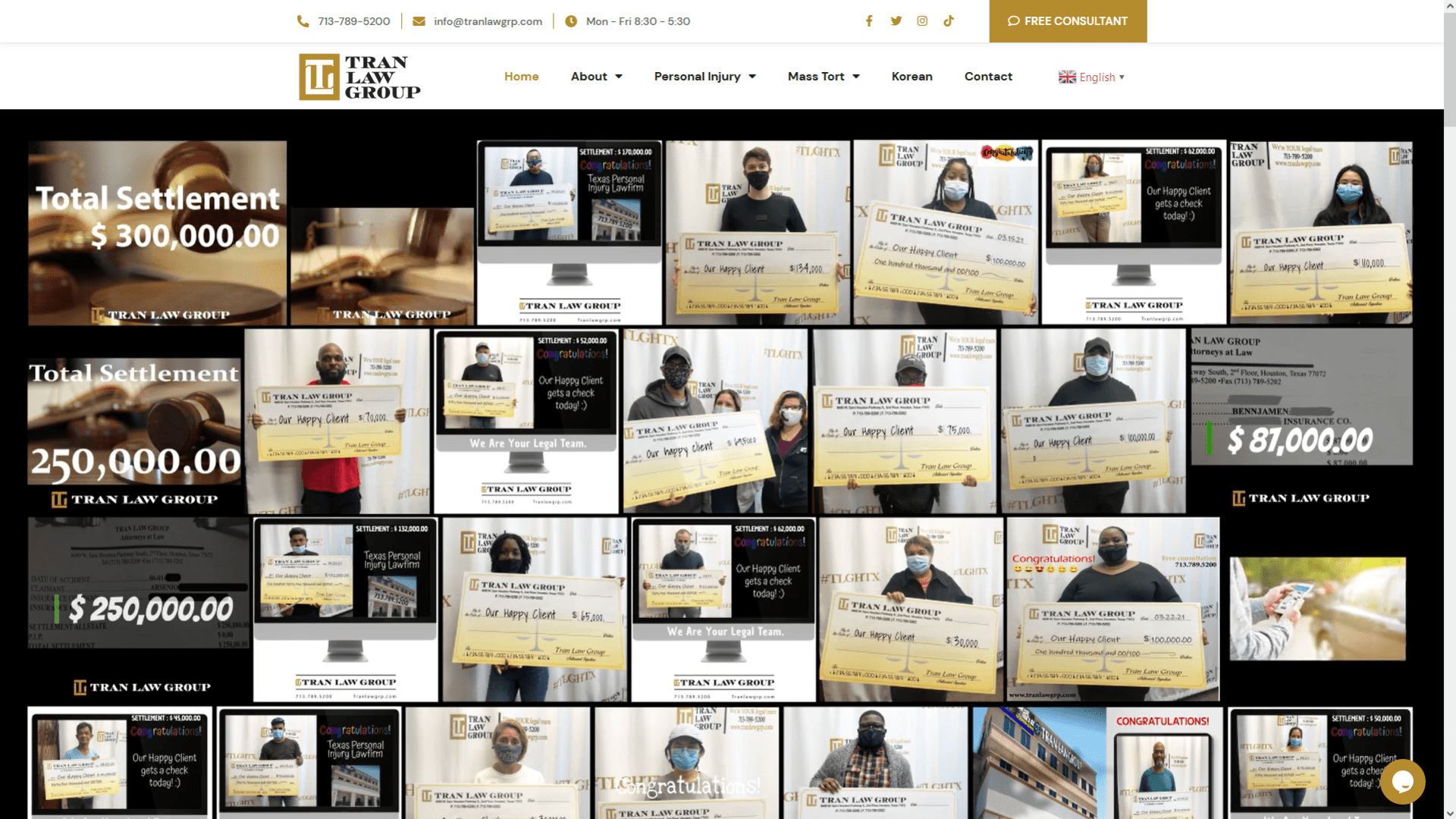The width and height of the screenshot is (1456, 819).
Task: Click the Tran Law Group logo
Action: click(x=359, y=77)
